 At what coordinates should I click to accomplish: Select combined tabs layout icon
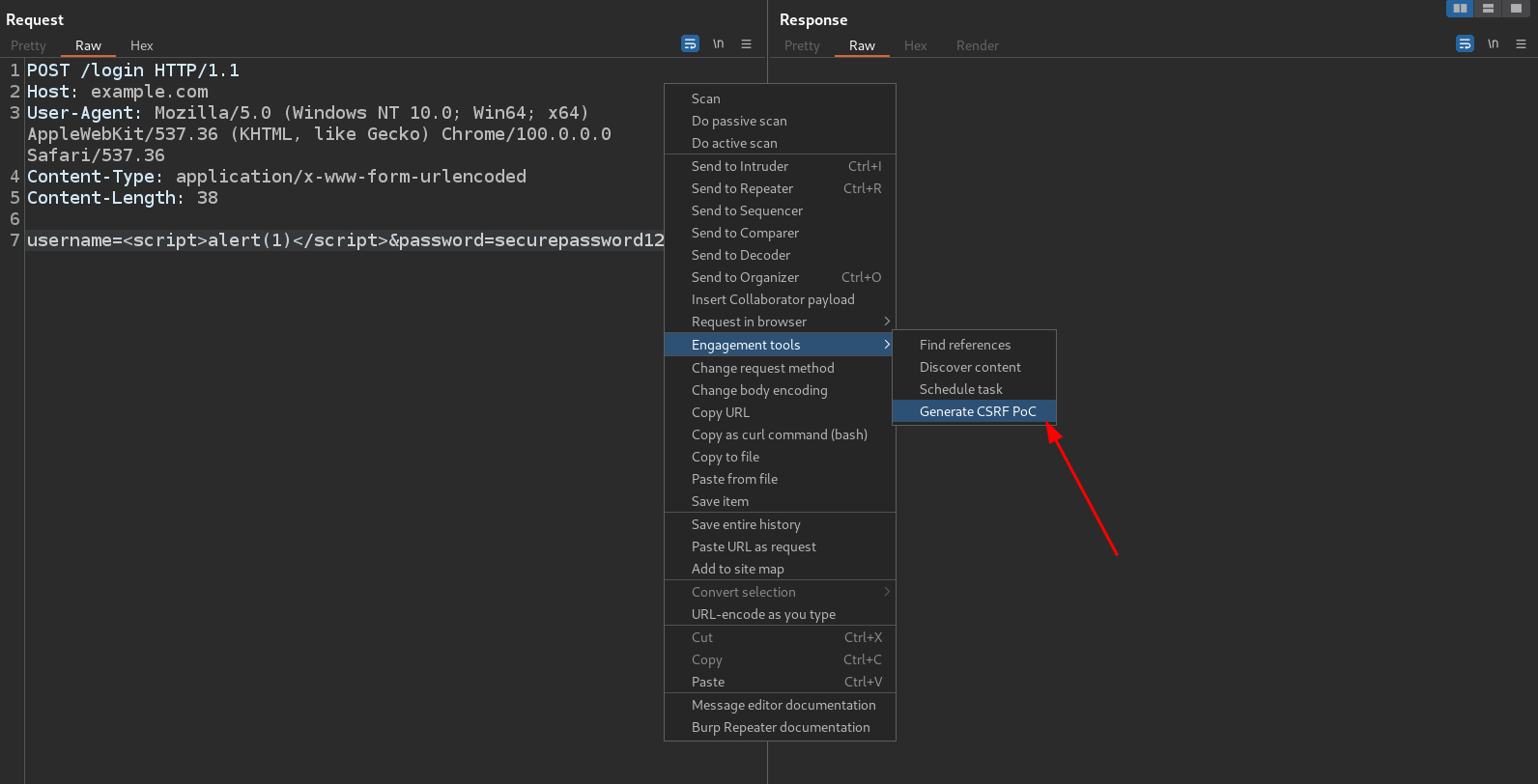[1516, 8]
